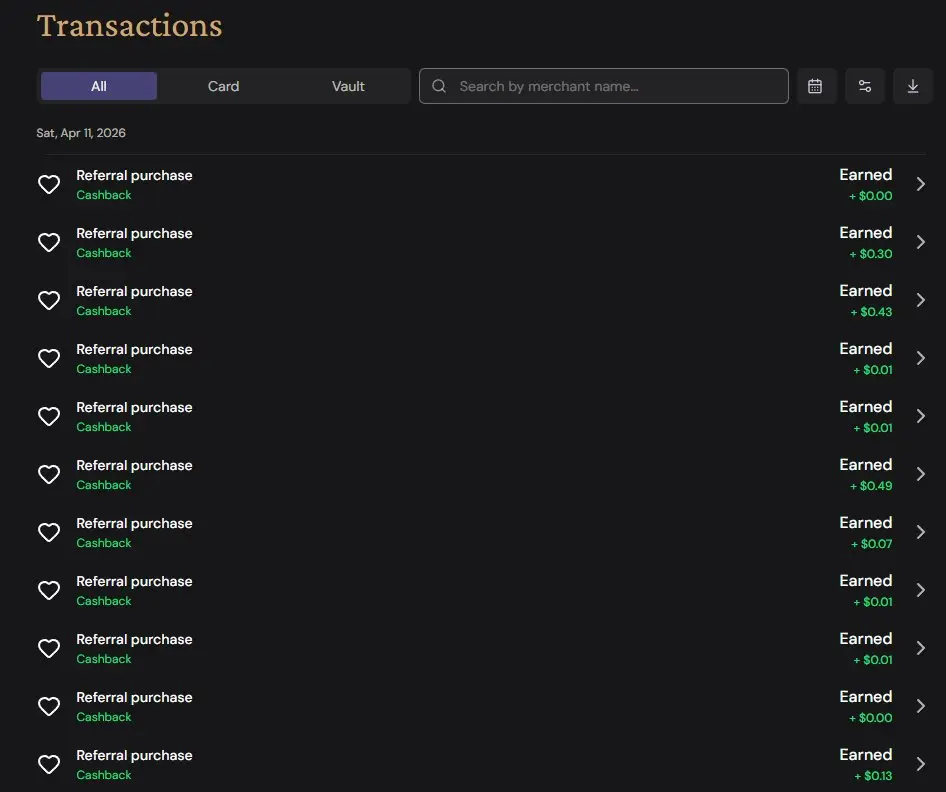
Task: Click the search magnifier icon
Action: pyautogui.click(x=439, y=86)
